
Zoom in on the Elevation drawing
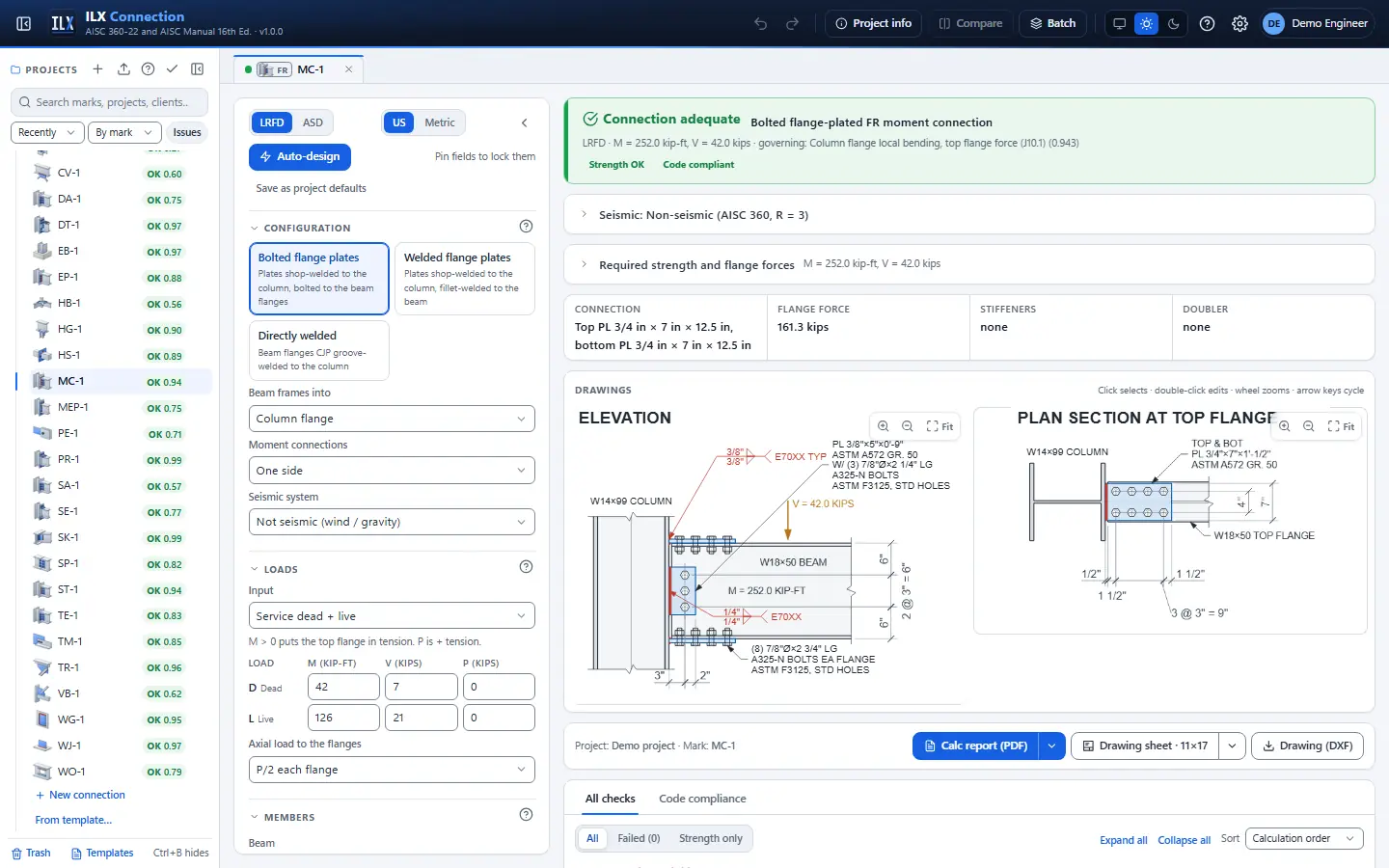point(884,426)
